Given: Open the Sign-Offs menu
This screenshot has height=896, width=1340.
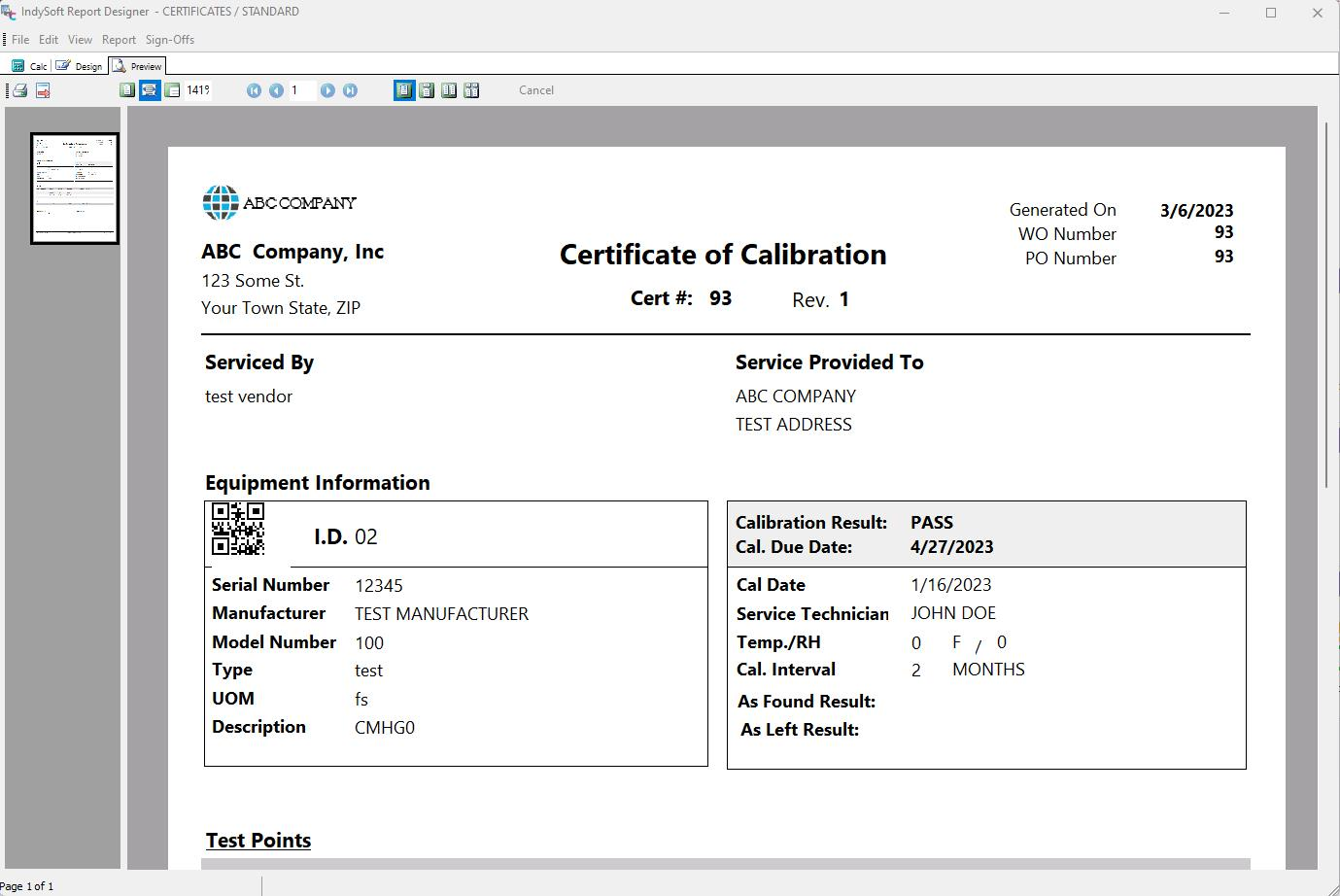Looking at the screenshot, I should tap(170, 40).
